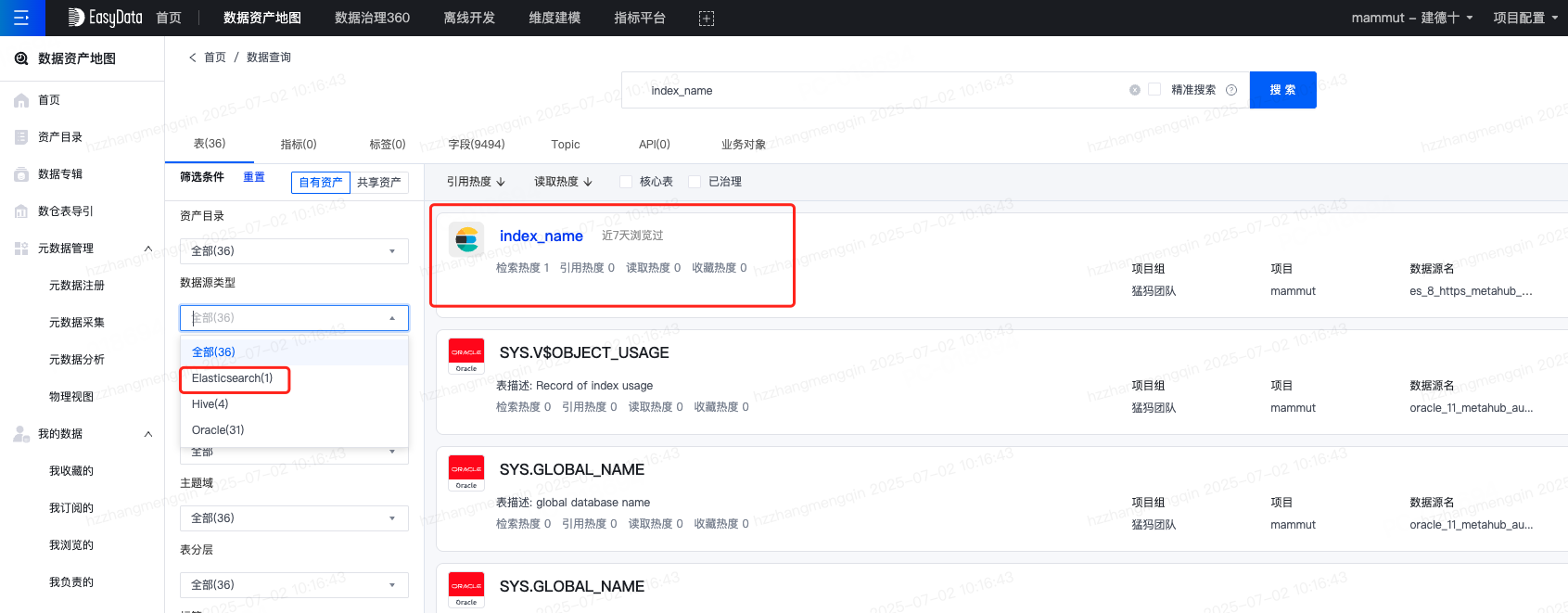The image size is (1568, 613).
Task: Click the Elasticsearch icon of index_name
Action: (466, 239)
